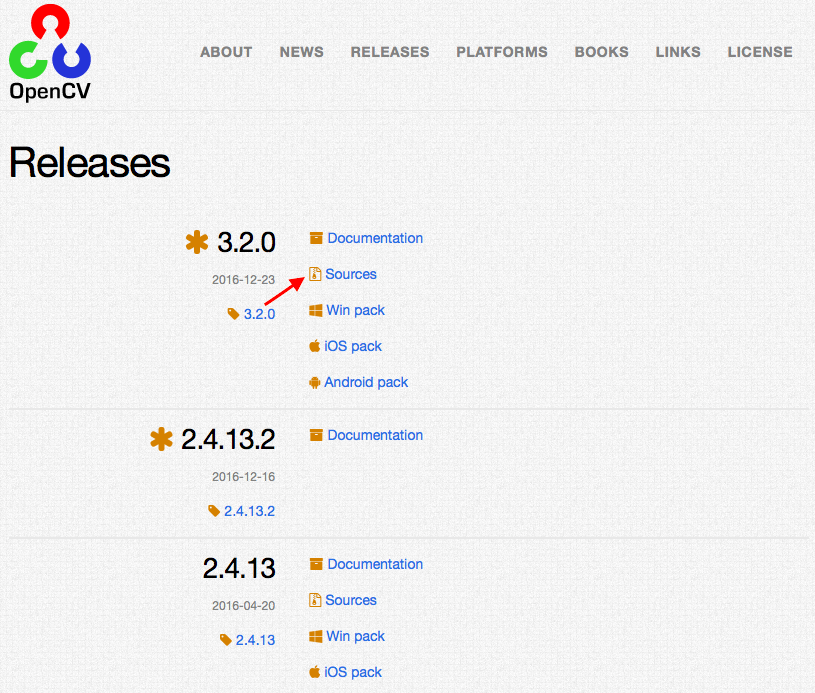Click the Windows logo icon for 3.2.0
This screenshot has width=815, height=693.
coord(316,311)
